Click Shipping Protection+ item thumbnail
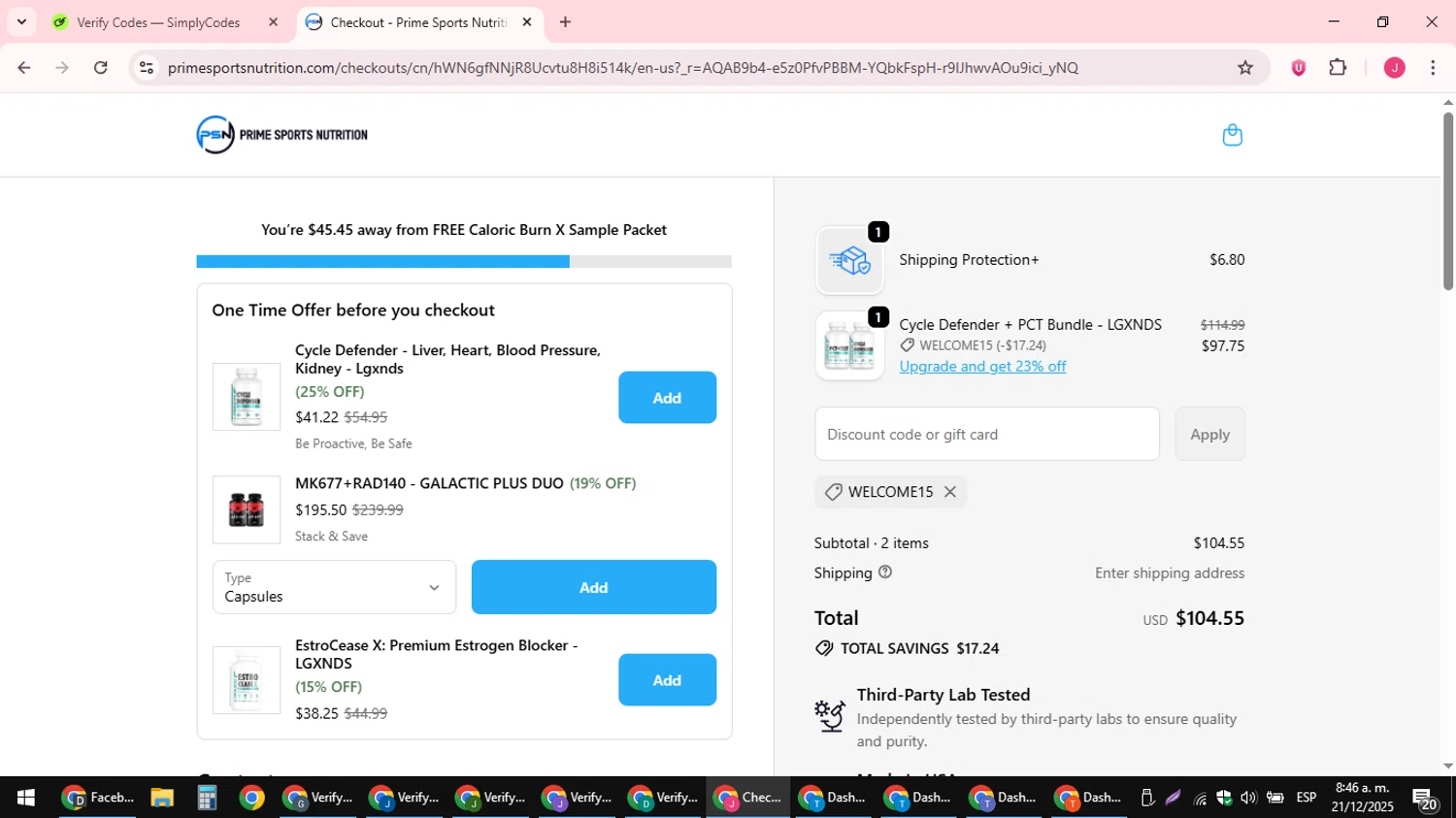 click(x=849, y=260)
